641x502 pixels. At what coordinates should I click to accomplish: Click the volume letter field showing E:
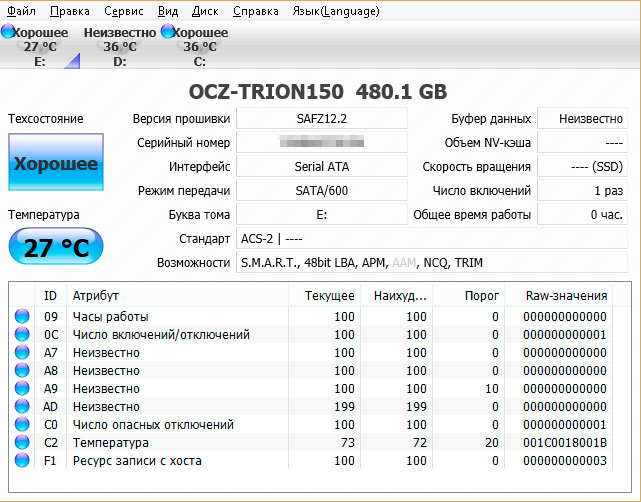[x=322, y=215]
